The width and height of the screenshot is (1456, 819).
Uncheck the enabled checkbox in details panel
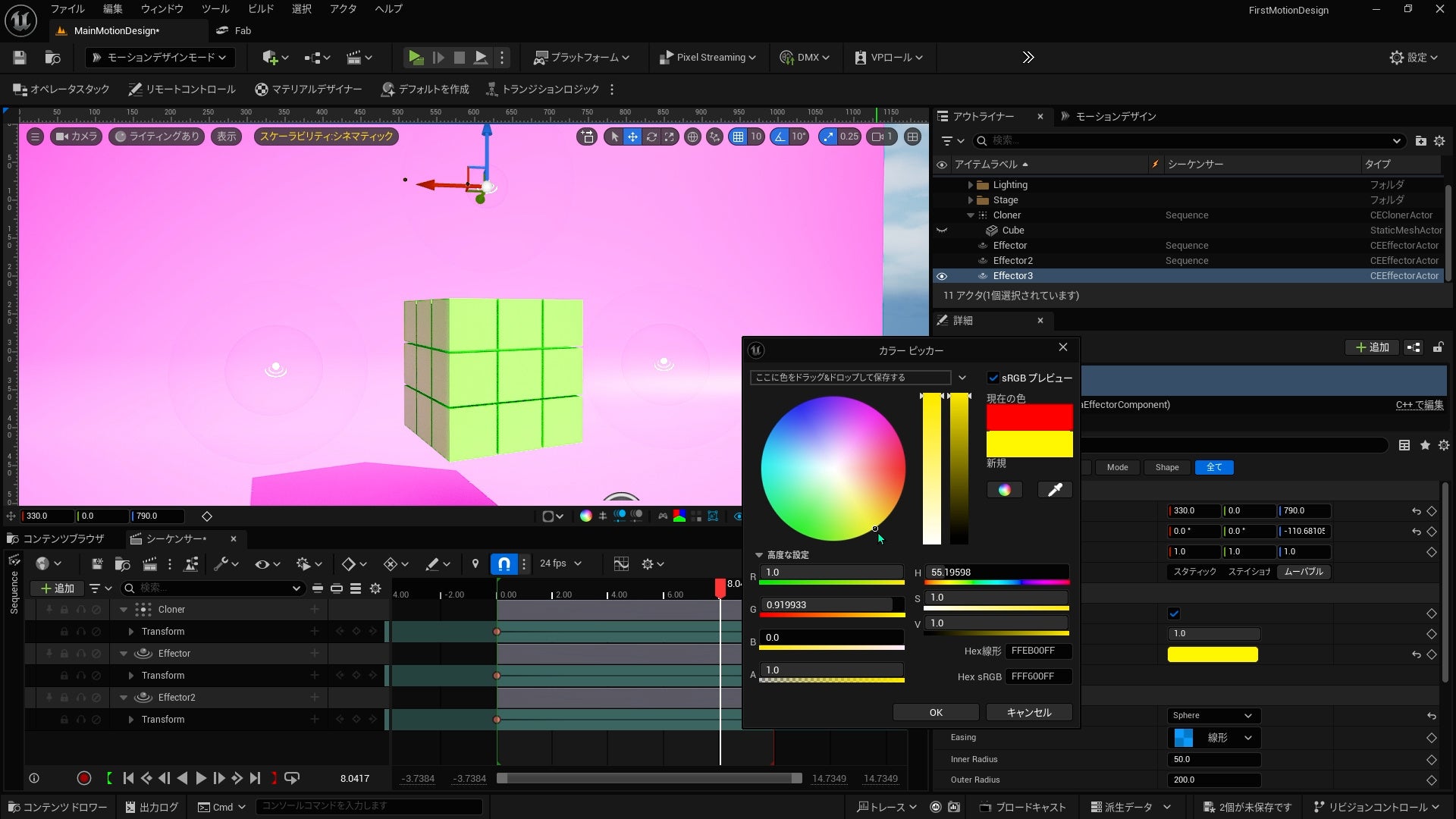click(x=1174, y=613)
